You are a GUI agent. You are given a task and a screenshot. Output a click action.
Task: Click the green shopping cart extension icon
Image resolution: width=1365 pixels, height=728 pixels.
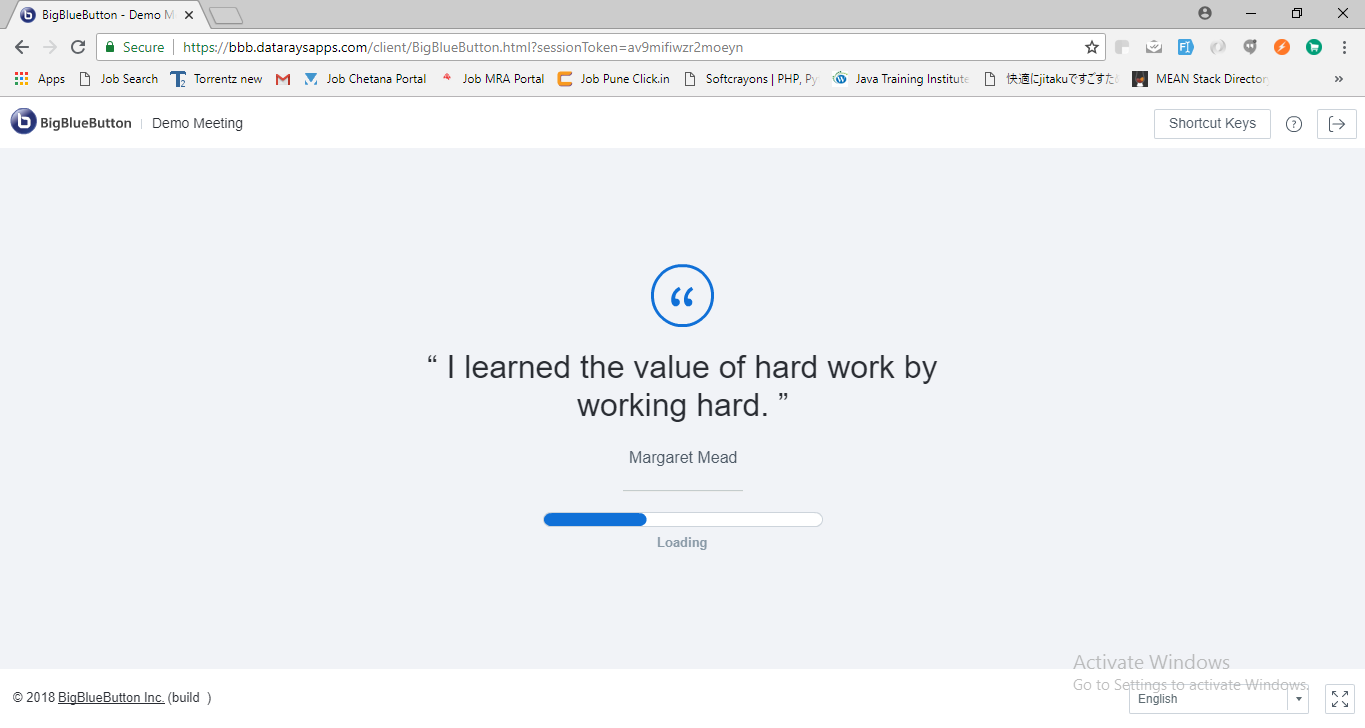[x=1313, y=47]
